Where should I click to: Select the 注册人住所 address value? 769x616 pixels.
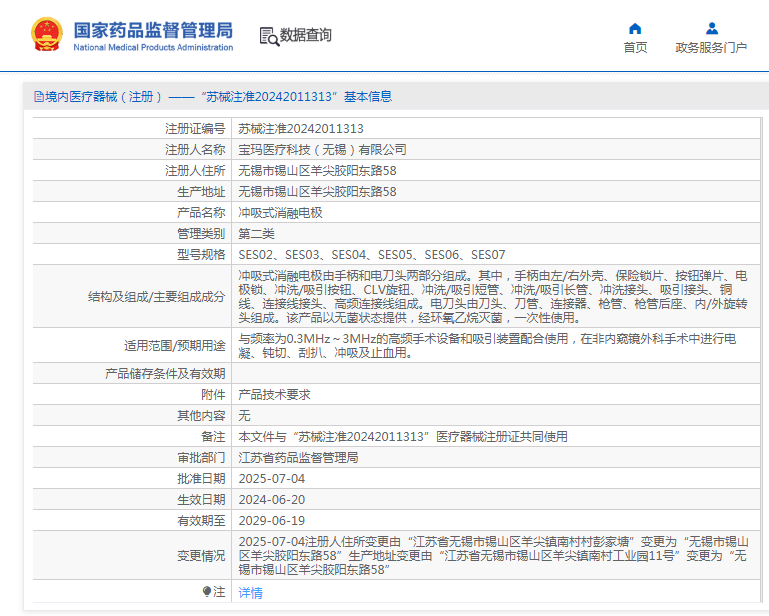(317, 171)
